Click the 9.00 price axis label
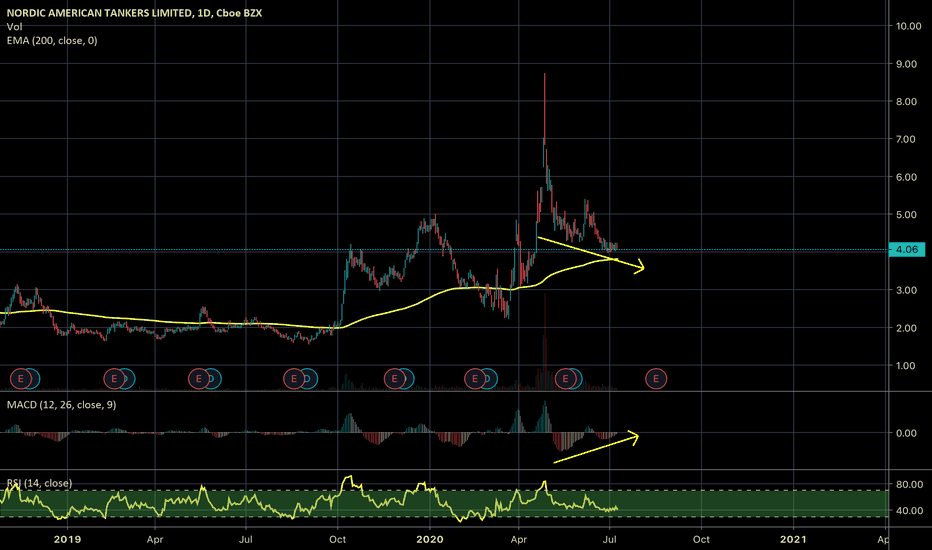The image size is (932, 550). pos(906,64)
